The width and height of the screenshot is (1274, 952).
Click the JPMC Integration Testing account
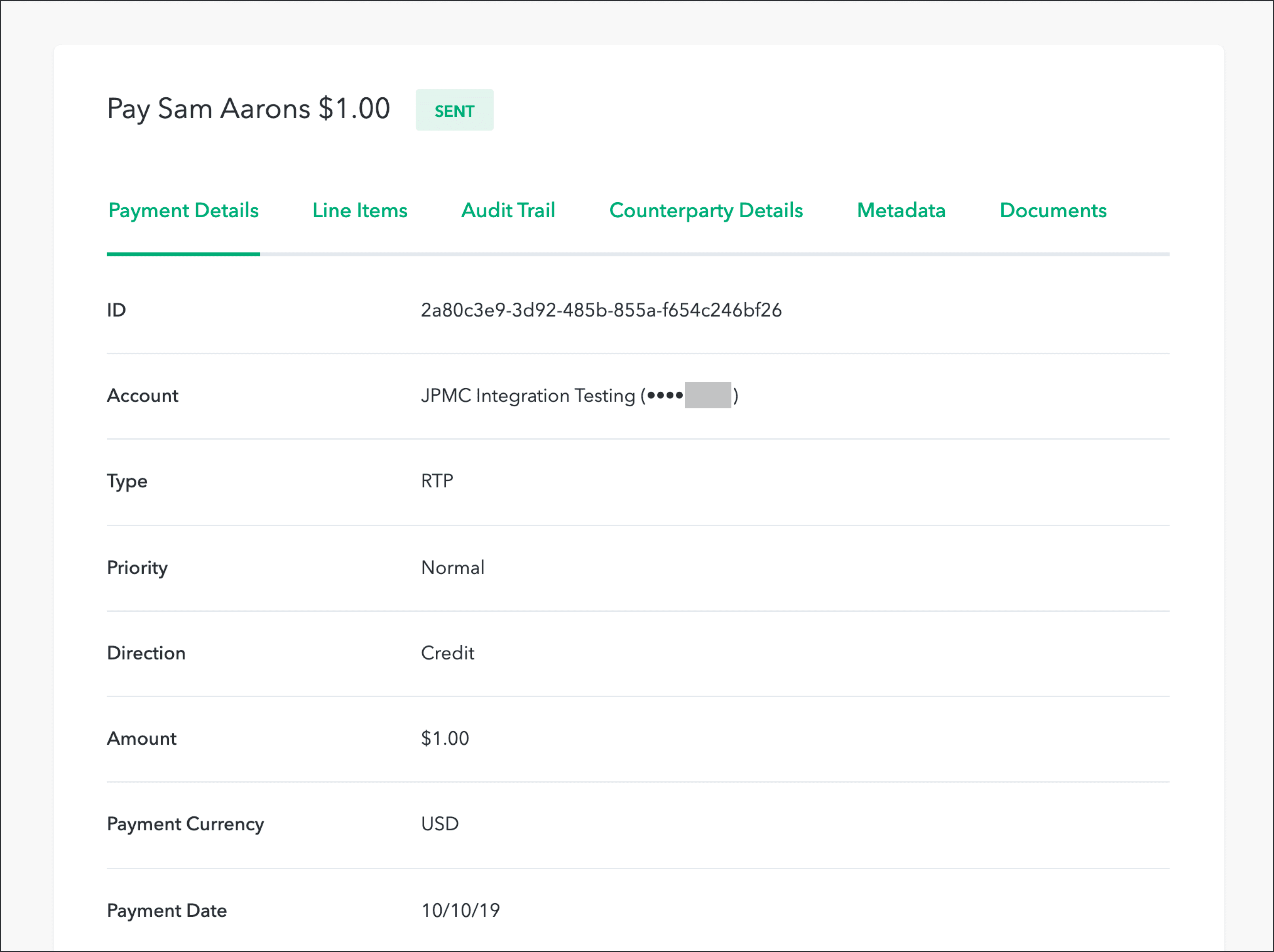(528, 396)
